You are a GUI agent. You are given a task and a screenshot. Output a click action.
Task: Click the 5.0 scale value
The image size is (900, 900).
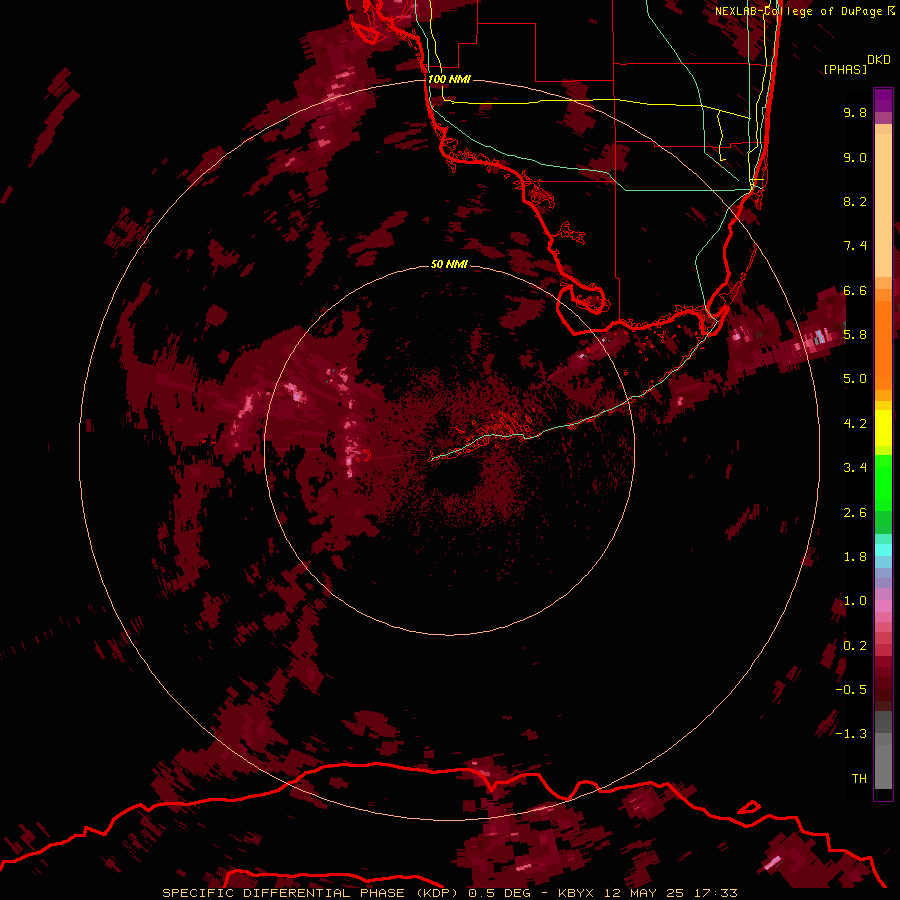tap(855, 379)
